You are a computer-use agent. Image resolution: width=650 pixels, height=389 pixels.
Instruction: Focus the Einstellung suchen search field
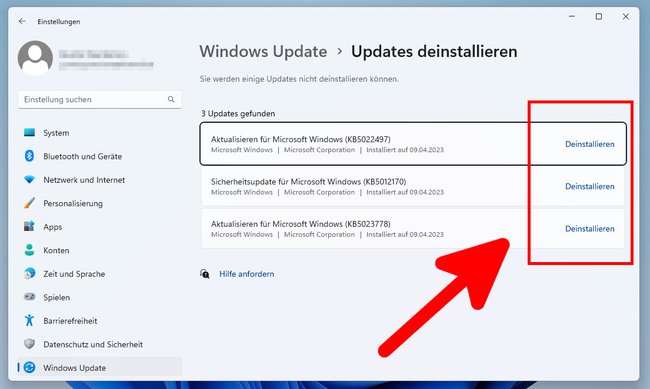tap(100, 100)
